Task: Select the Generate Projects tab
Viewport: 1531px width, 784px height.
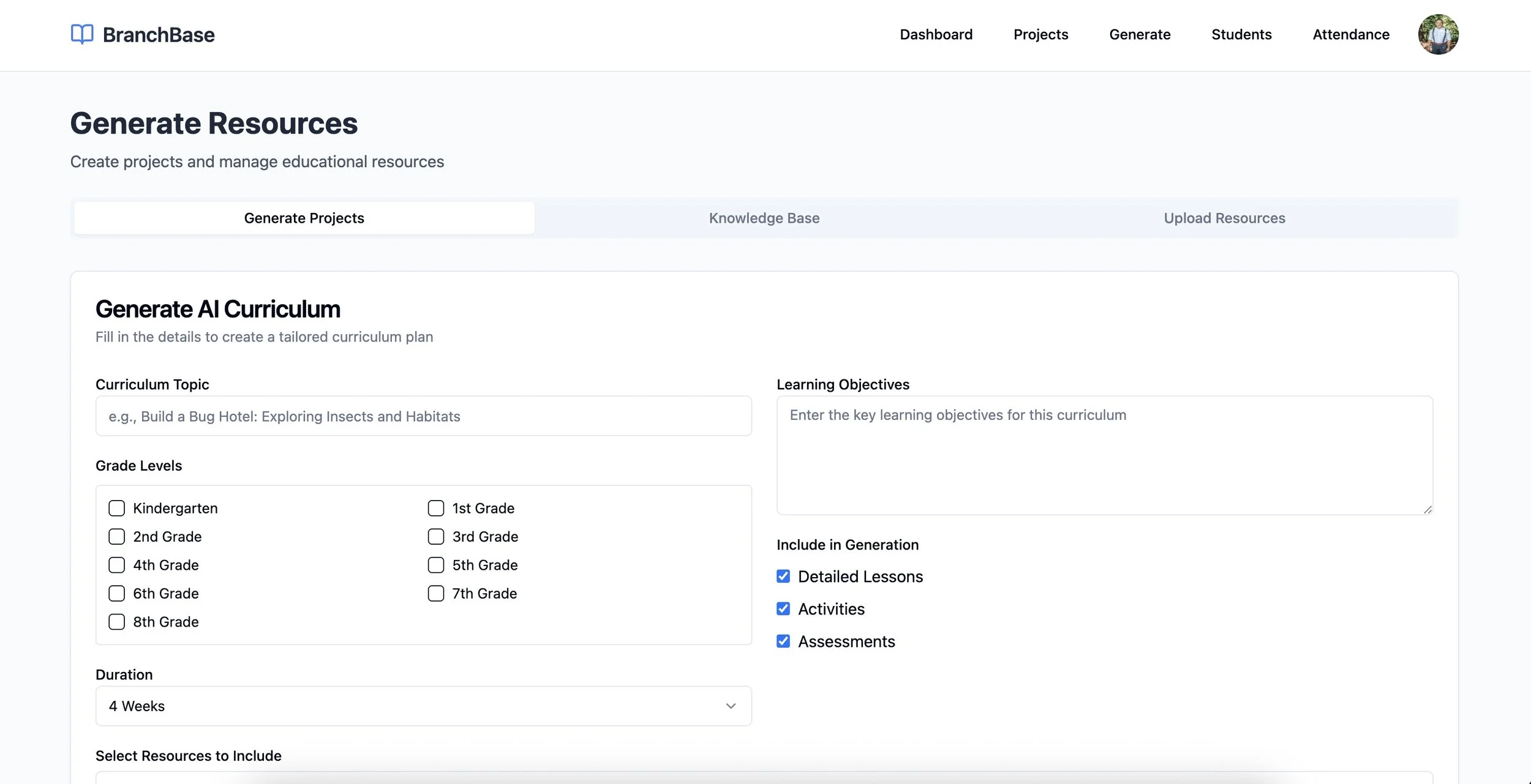Action: (x=304, y=218)
